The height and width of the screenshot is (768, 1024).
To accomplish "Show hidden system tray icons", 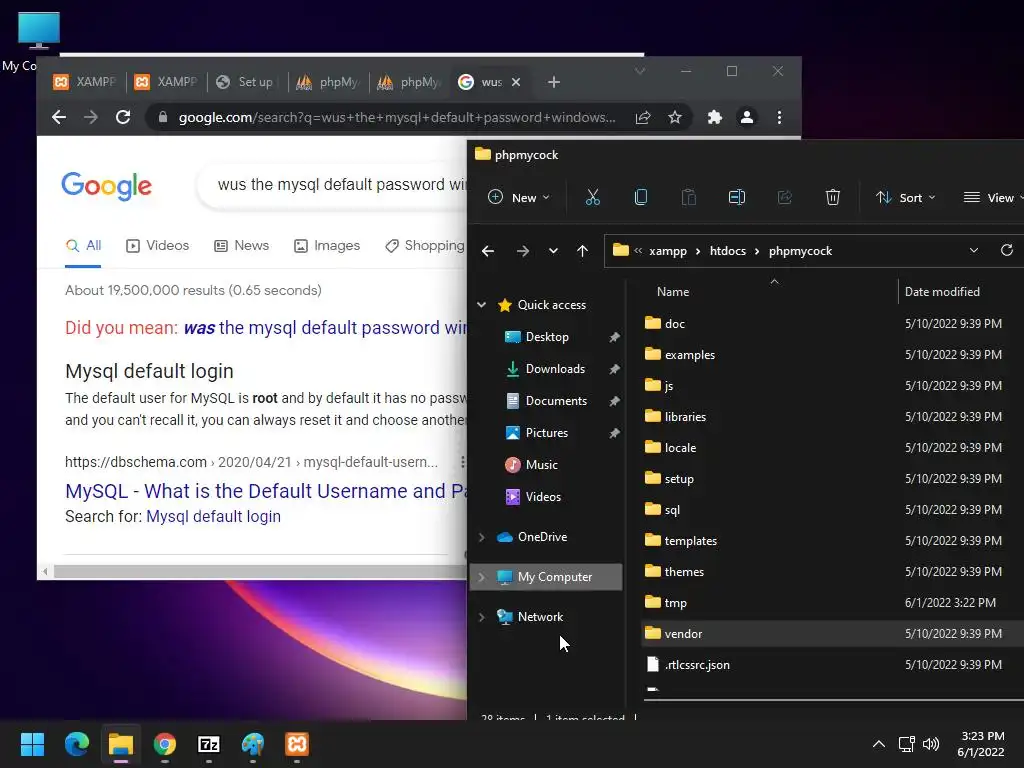I will [879, 744].
